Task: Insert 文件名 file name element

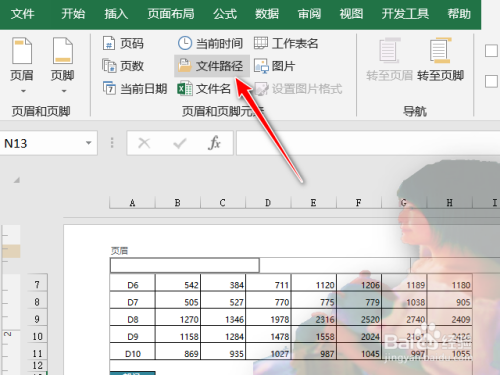Action: pyautogui.click(x=204, y=89)
